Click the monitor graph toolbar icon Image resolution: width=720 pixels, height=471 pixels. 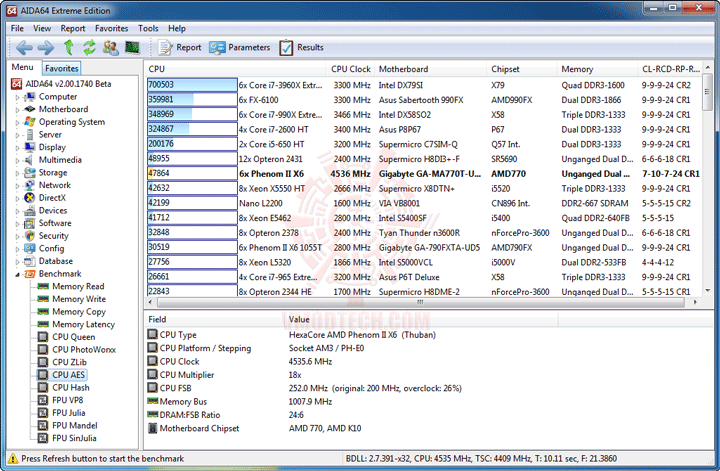[x=132, y=47]
